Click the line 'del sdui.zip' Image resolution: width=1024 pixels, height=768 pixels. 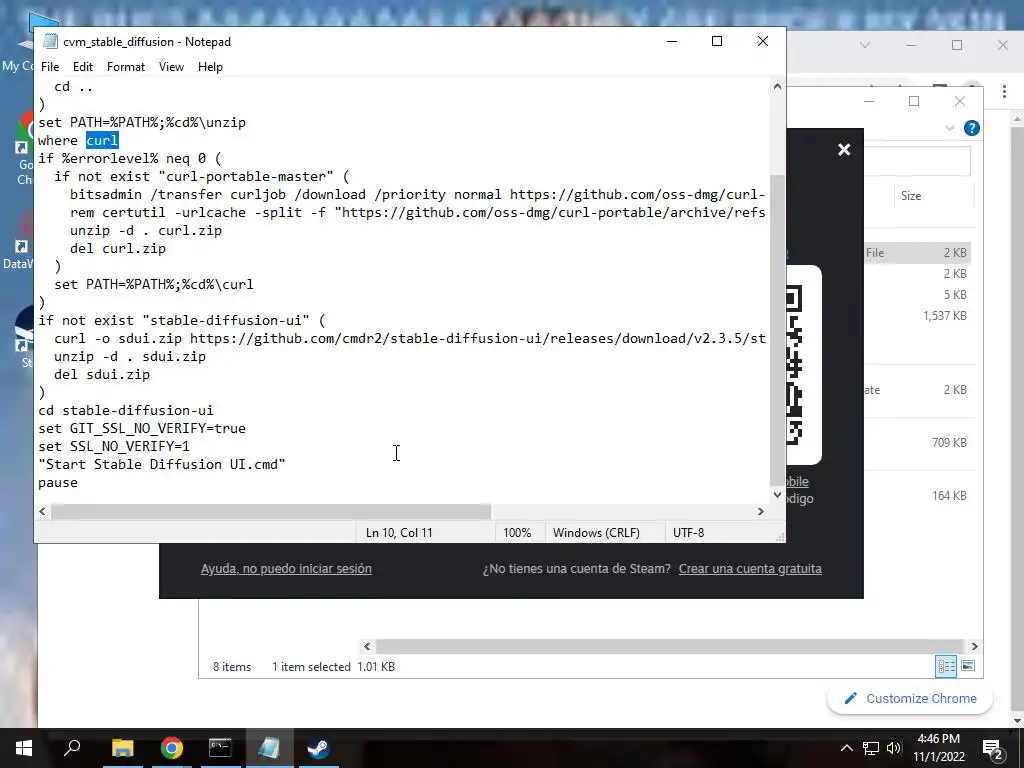click(102, 374)
